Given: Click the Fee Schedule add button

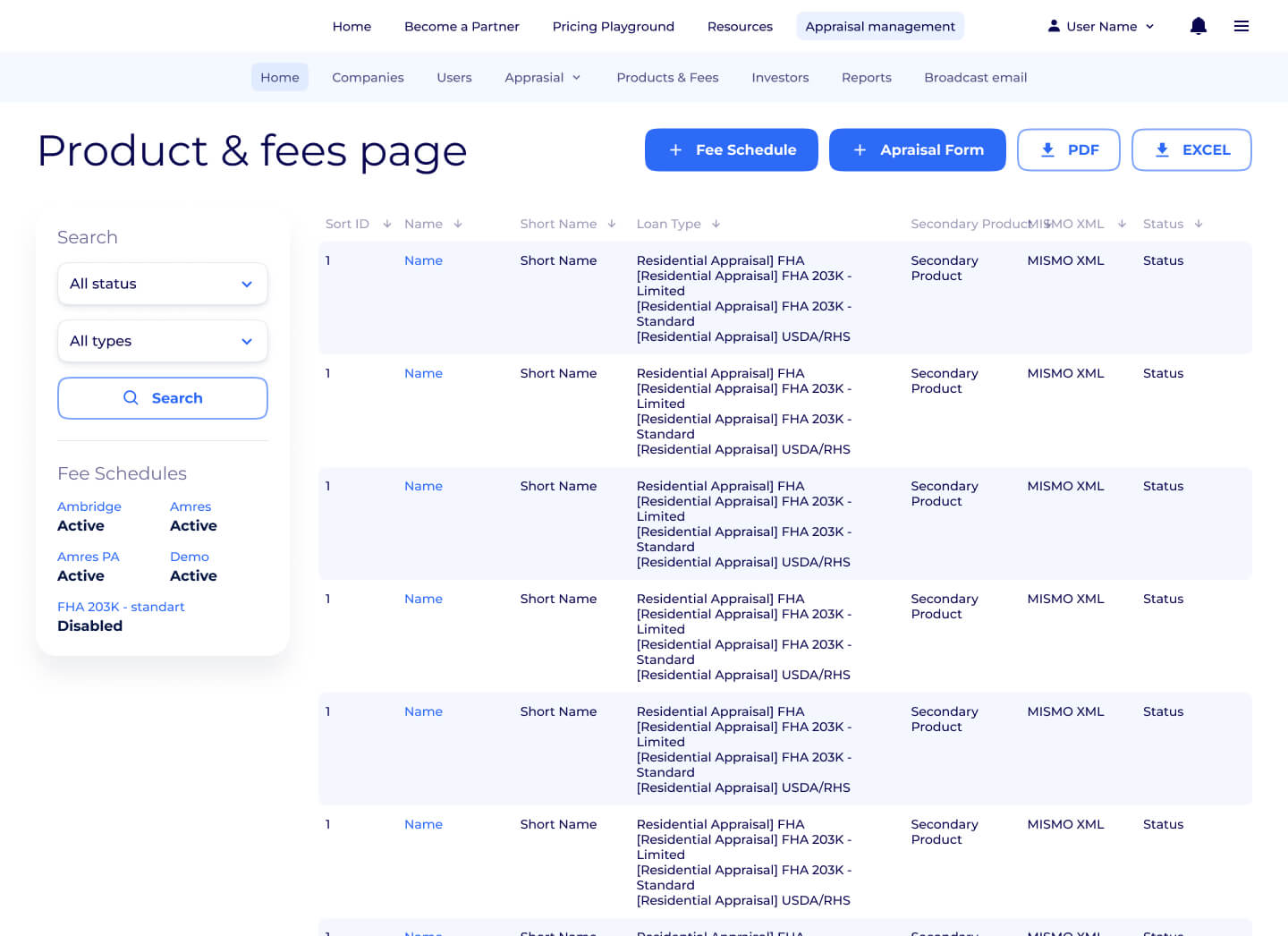Looking at the screenshot, I should tap(731, 149).
